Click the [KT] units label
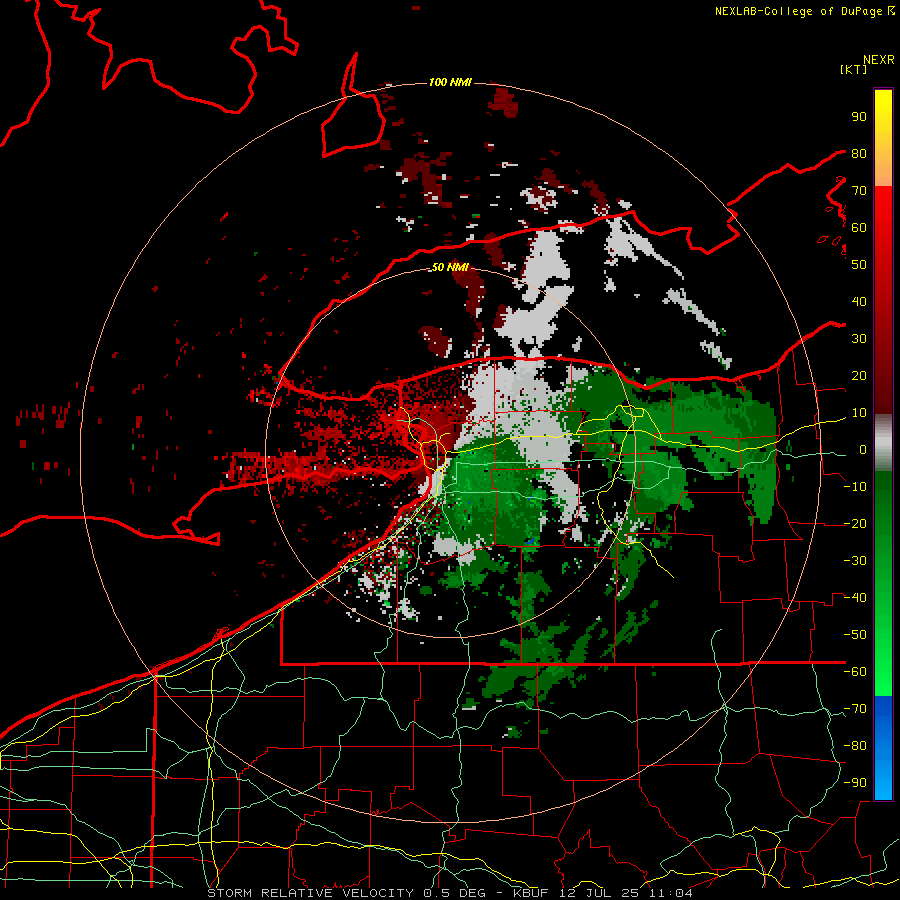This screenshot has height=900, width=900. point(853,69)
